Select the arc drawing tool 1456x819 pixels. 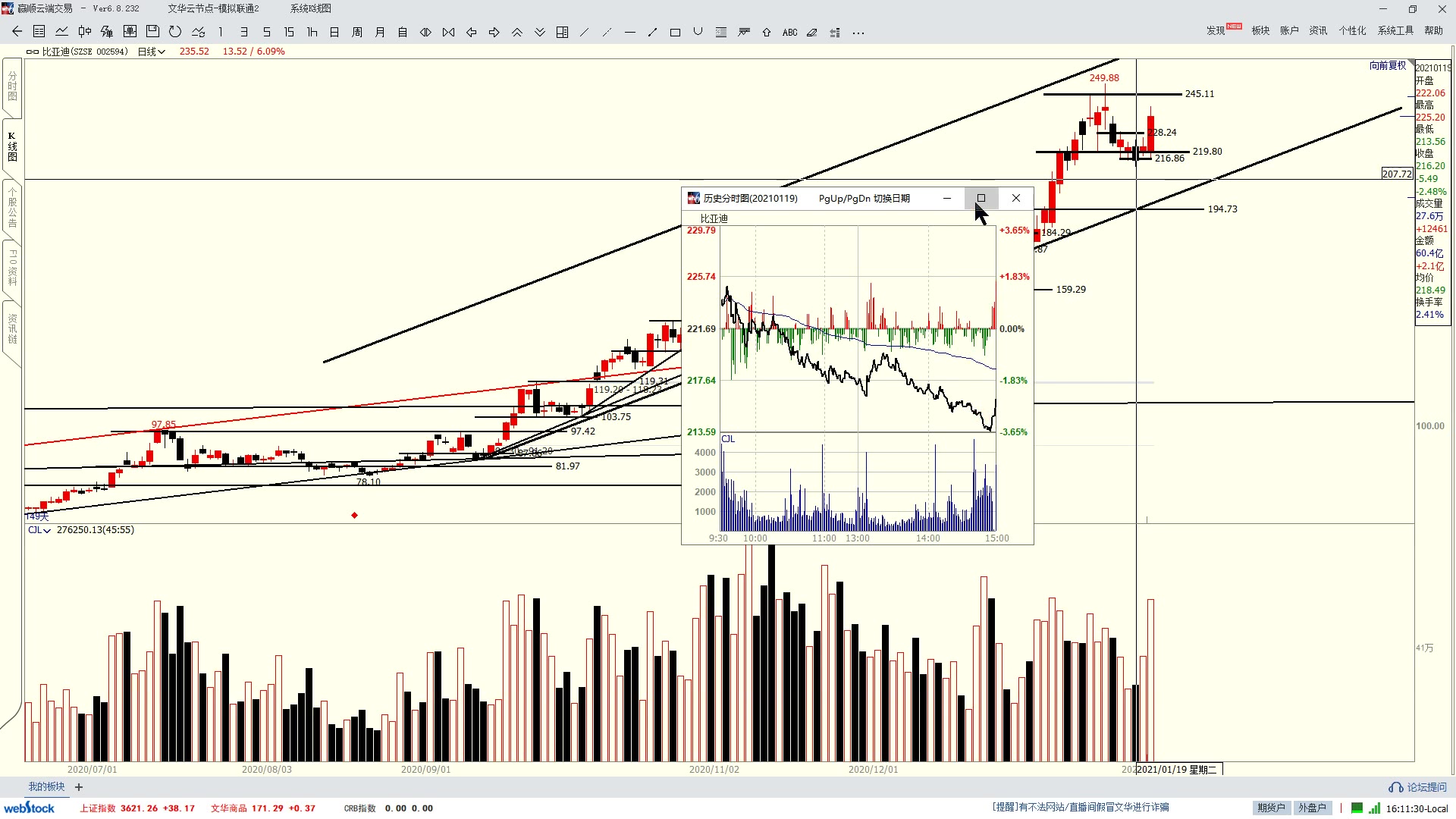click(x=698, y=32)
